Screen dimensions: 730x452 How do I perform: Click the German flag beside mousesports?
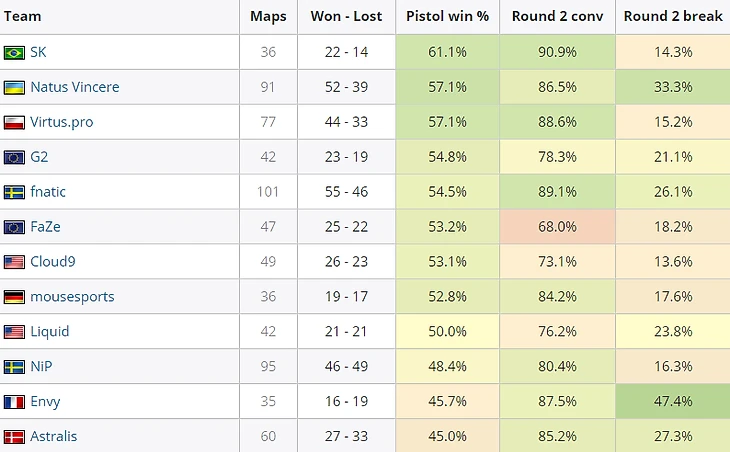[14, 297]
